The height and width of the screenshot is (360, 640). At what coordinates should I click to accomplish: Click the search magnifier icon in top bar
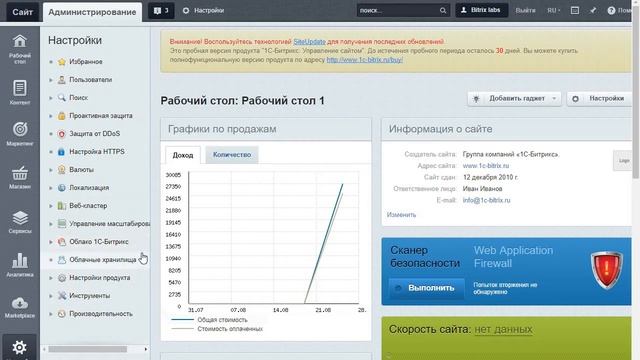pos(443,11)
